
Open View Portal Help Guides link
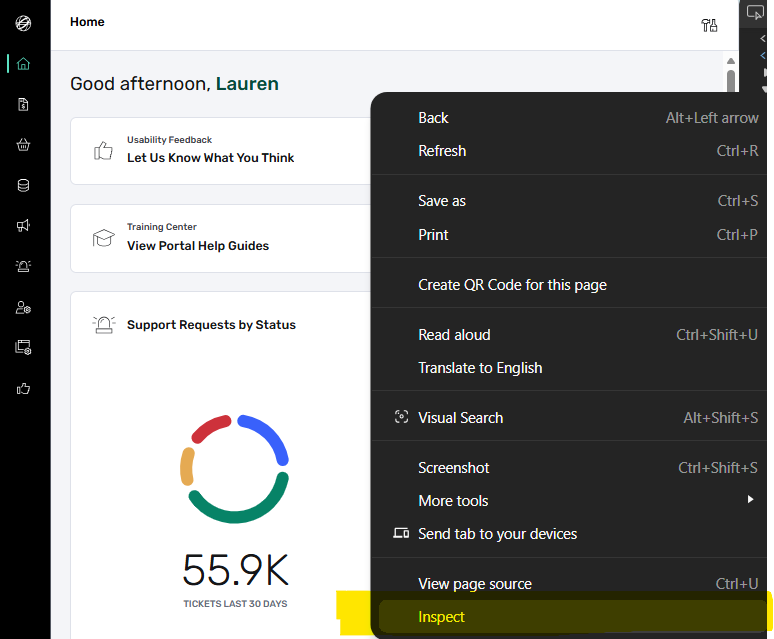coord(198,246)
